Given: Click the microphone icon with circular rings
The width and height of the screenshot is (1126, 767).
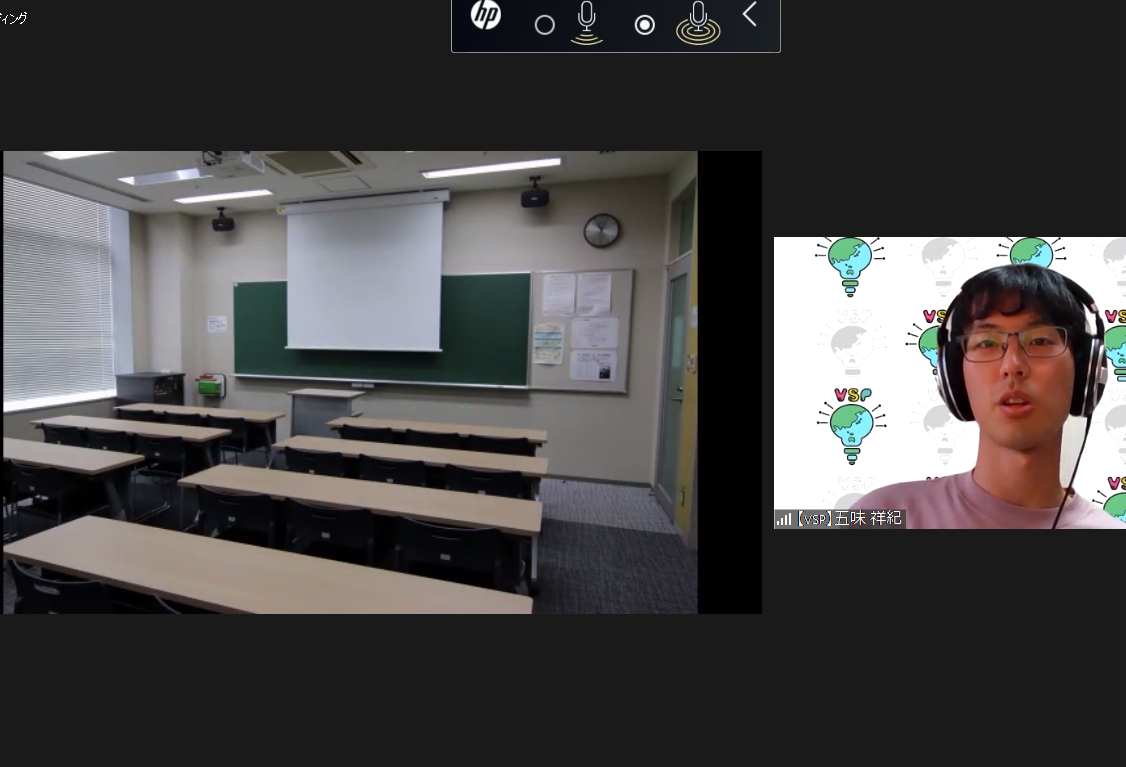Looking at the screenshot, I should coord(698,23).
